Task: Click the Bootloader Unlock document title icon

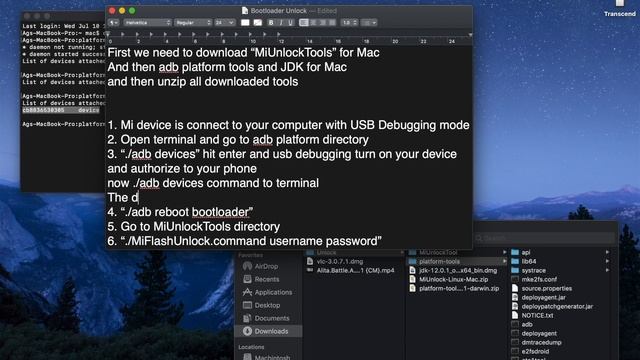Action: point(245,11)
